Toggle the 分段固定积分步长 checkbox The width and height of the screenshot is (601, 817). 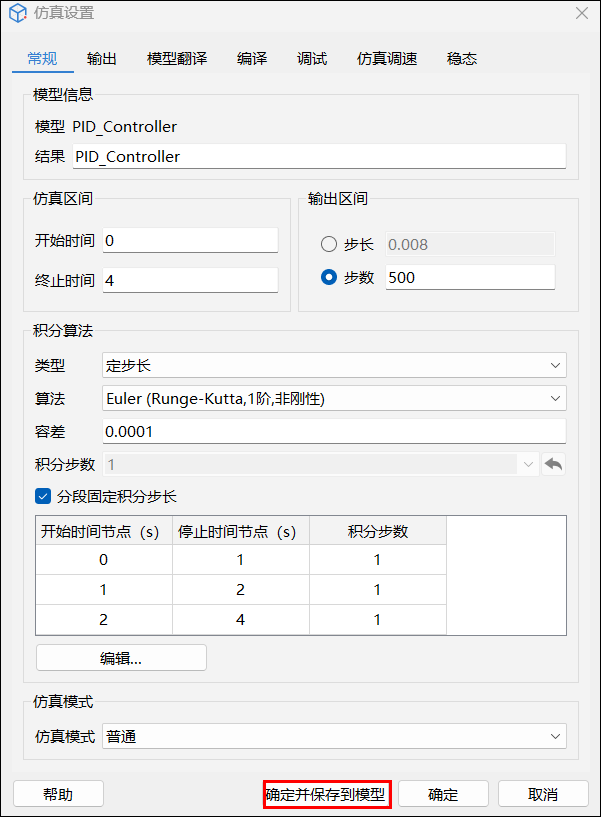pyautogui.click(x=42, y=496)
